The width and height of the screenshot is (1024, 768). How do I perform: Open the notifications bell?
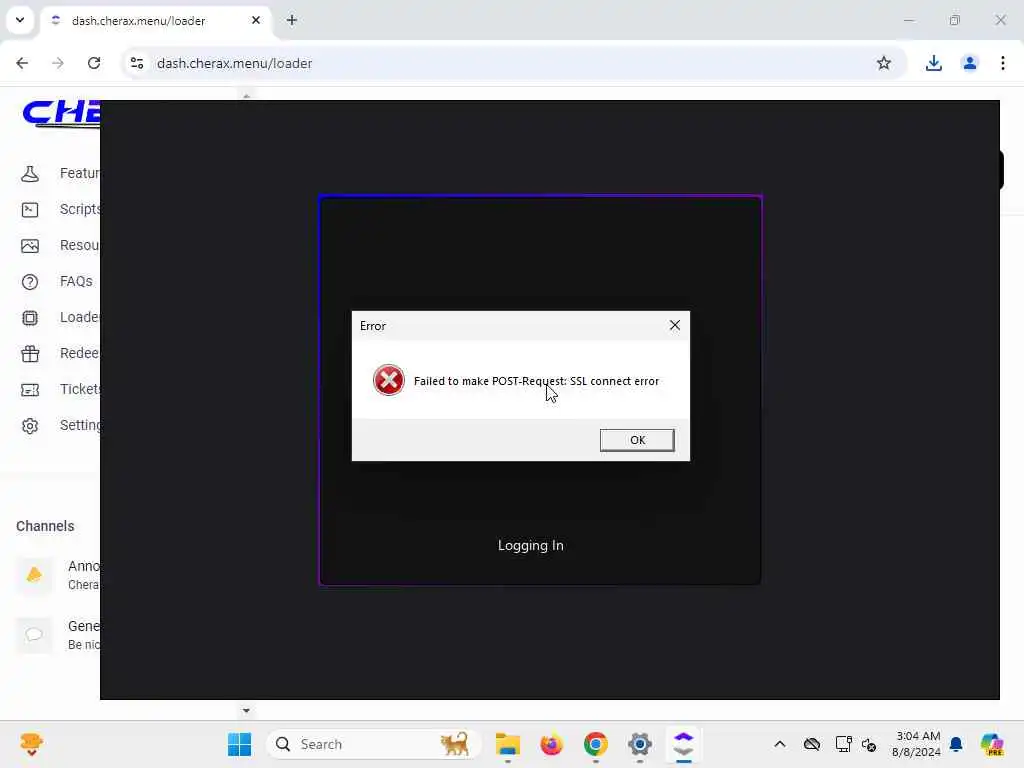(x=956, y=744)
